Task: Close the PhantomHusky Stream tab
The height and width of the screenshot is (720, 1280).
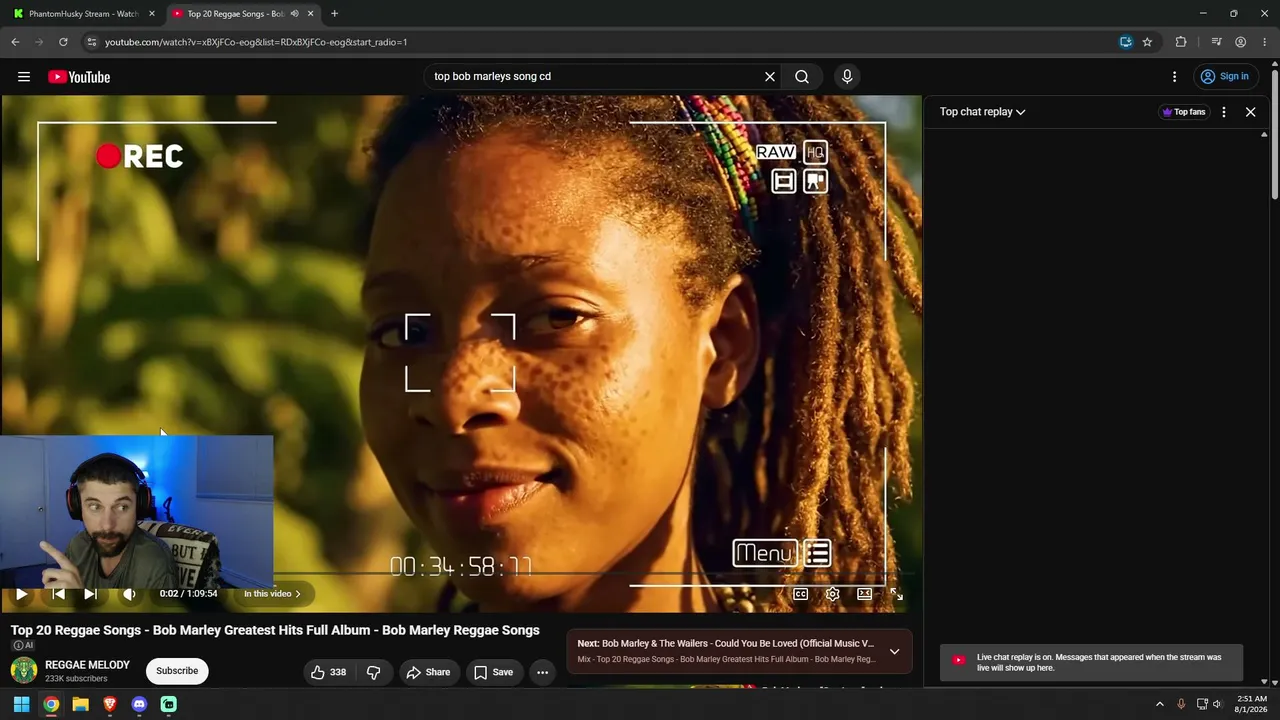Action: (152, 14)
